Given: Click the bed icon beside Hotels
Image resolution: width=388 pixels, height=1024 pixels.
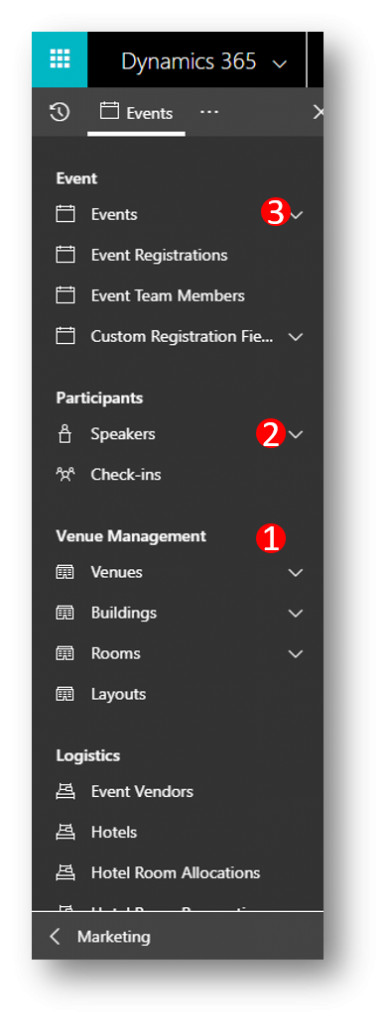Looking at the screenshot, I should coord(65,832).
